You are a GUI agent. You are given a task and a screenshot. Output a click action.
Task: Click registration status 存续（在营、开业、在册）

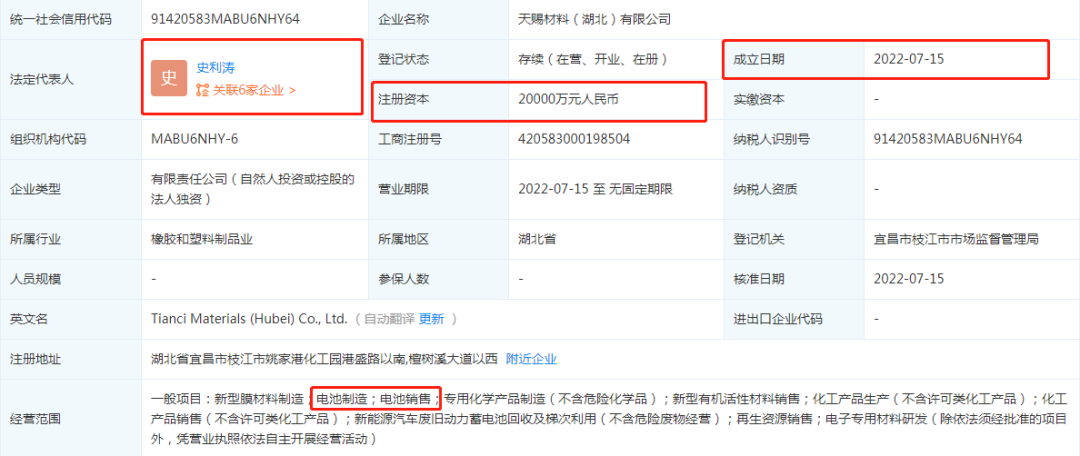click(x=592, y=59)
